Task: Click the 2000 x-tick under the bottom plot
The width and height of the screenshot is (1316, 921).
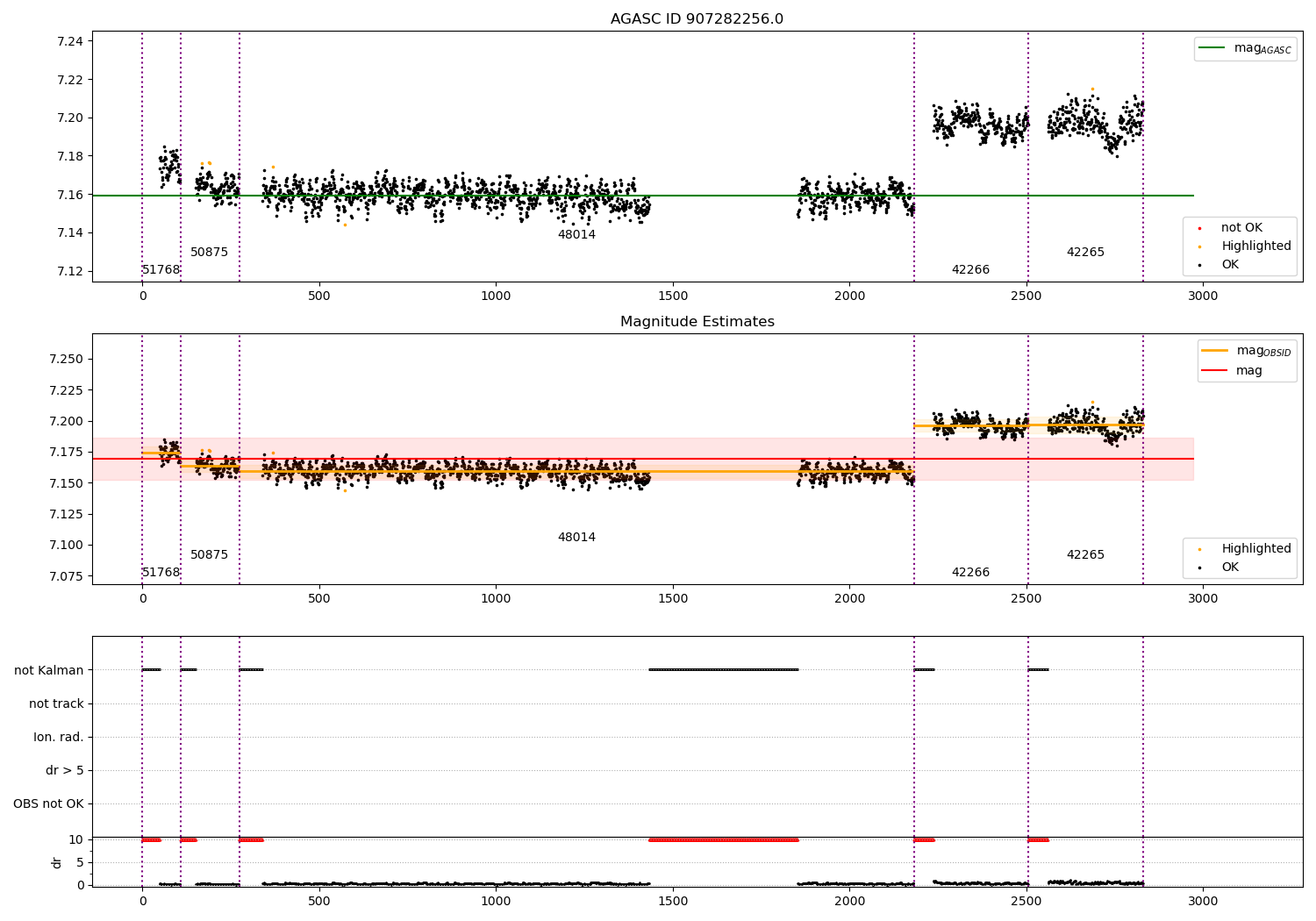Action: (849, 901)
